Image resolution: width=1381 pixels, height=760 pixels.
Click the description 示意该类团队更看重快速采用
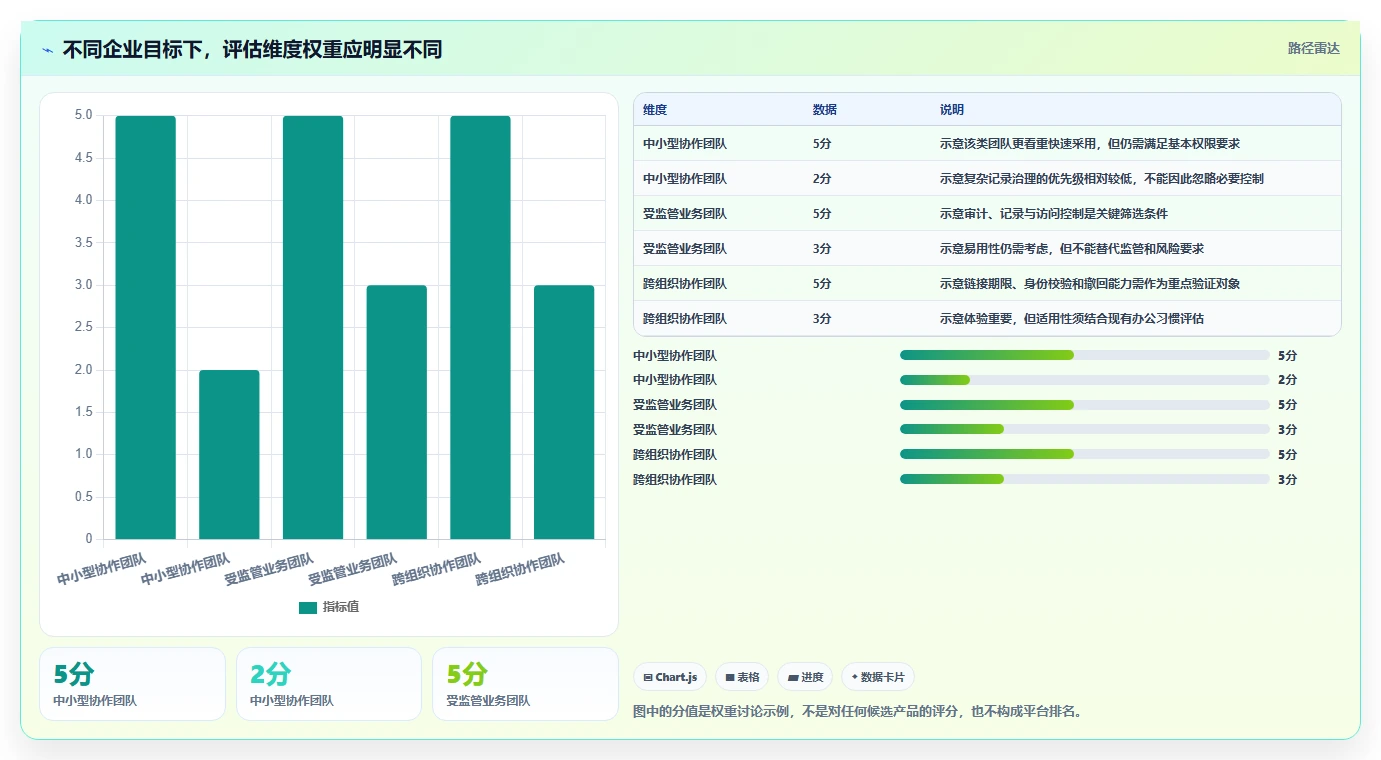pyautogui.click(x=1016, y=144)
